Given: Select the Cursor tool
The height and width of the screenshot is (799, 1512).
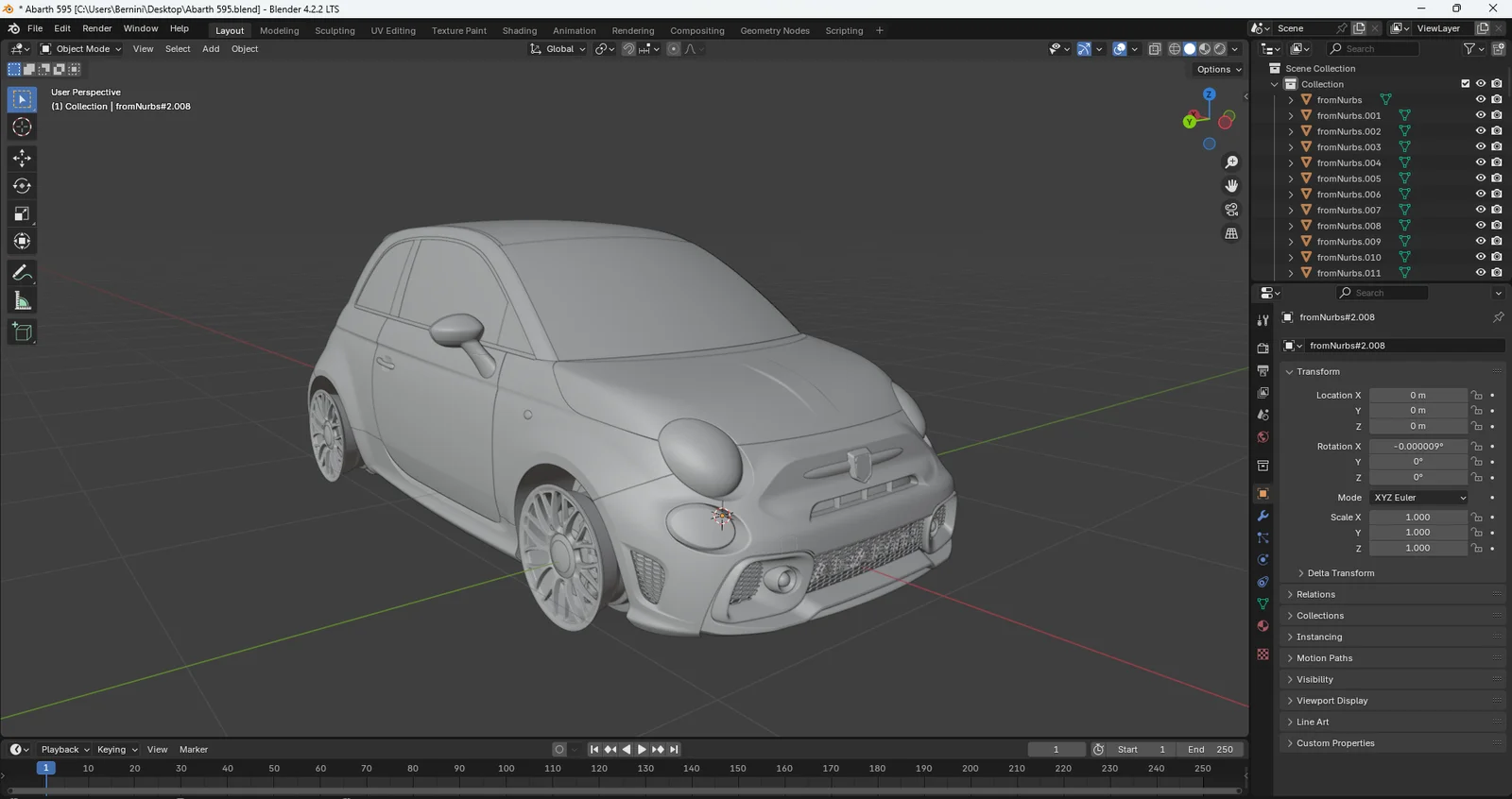Looking at the screenshot, I should [x=22, y=127].
